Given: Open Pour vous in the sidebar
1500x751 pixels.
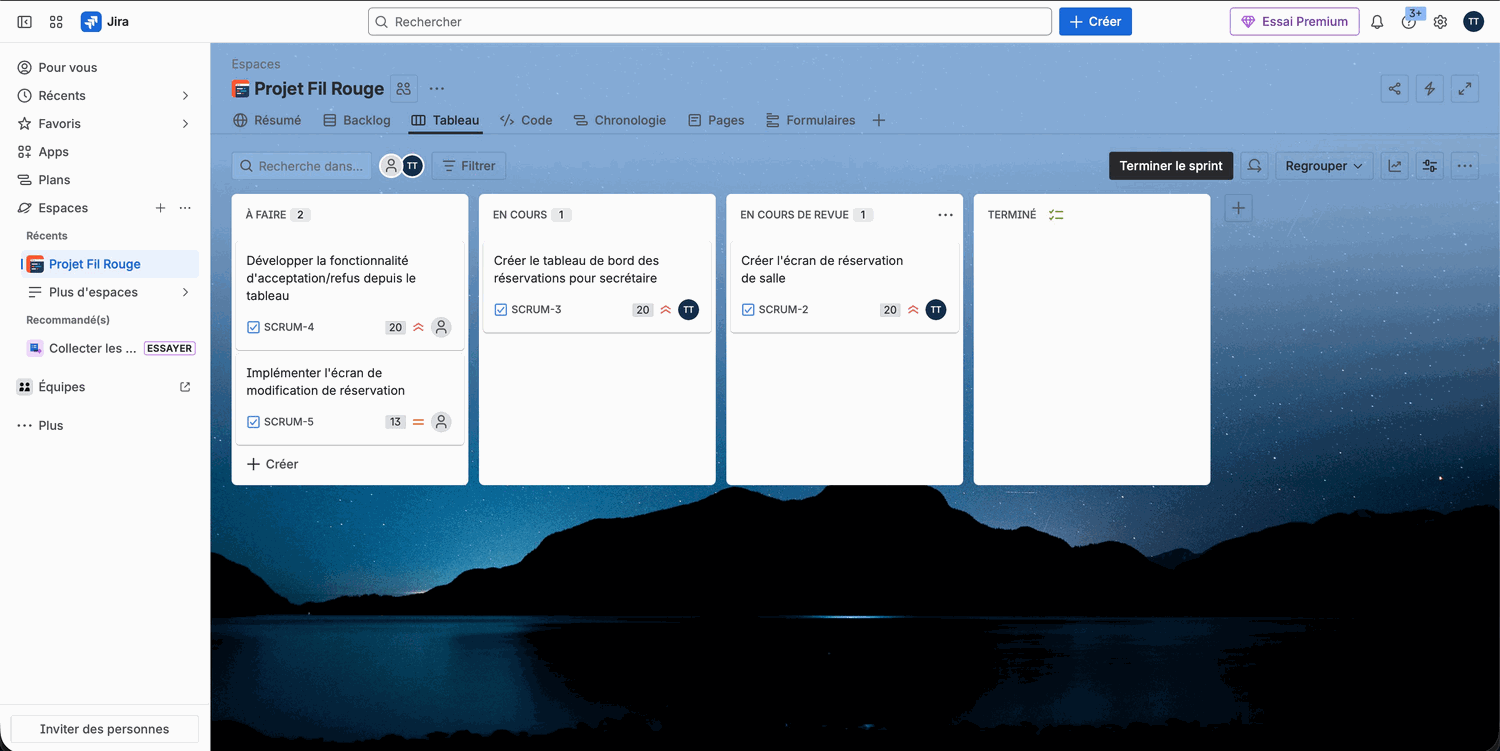Looking at the screenshot, I should tap(105, 68).
